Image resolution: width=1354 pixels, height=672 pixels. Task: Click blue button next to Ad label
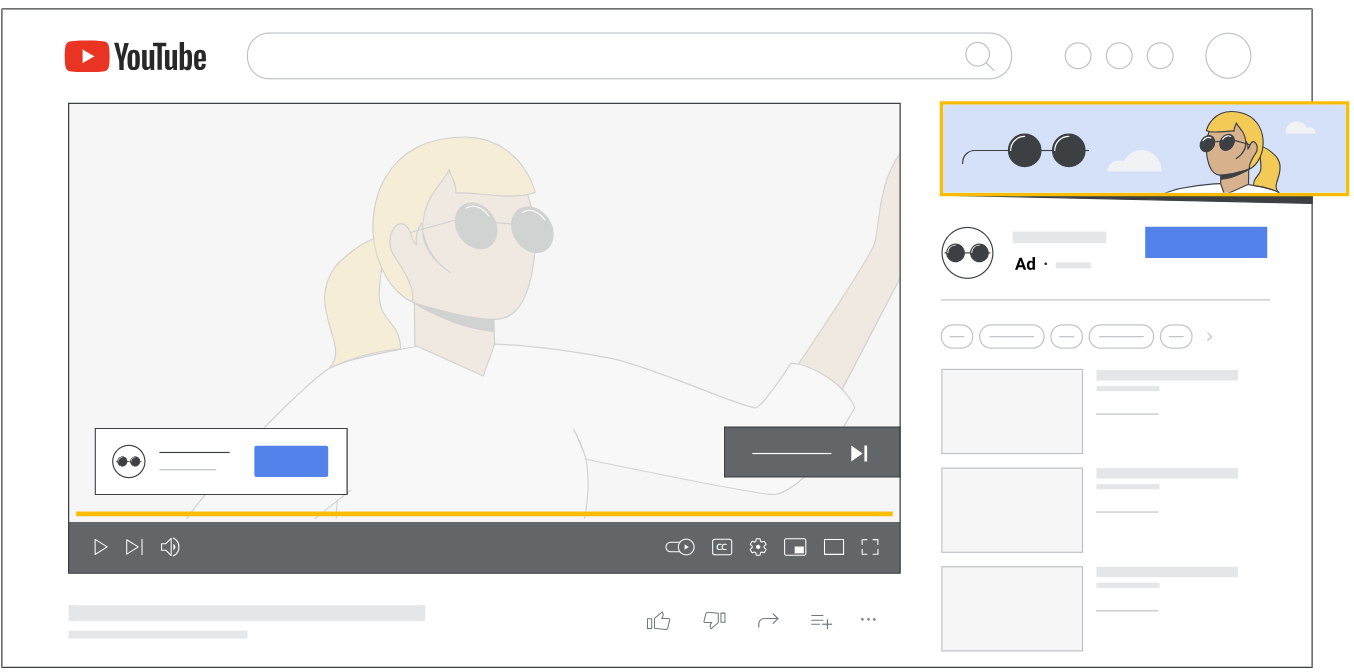tap(1206, 242)
